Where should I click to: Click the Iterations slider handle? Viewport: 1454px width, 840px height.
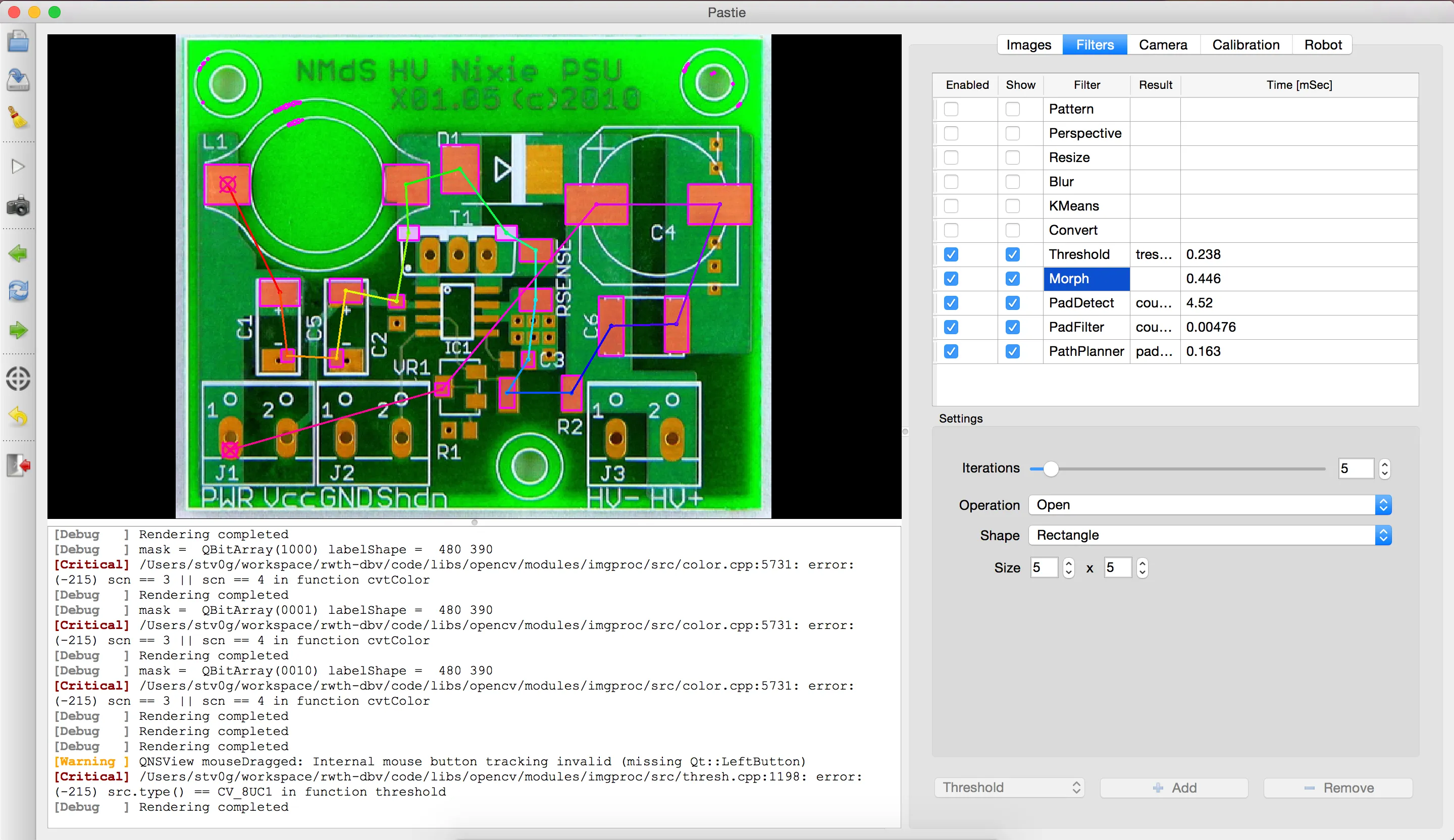point(1051,468)
